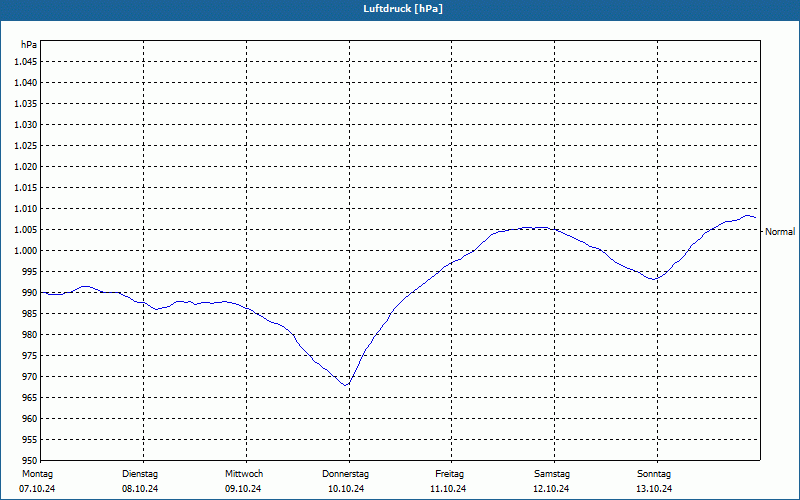Click the 1.010 y-axis value
This screenshot has height=500, width=800.
(x=26, y=209)
